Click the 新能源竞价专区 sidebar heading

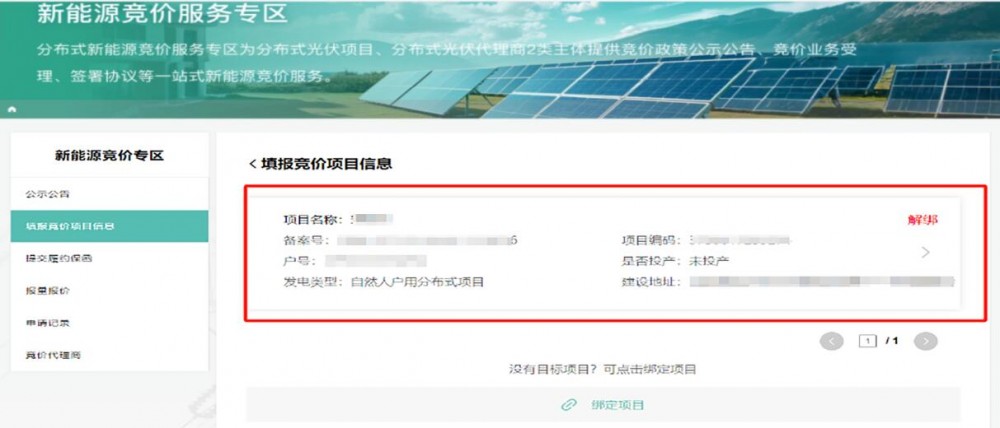click(109, 156)
